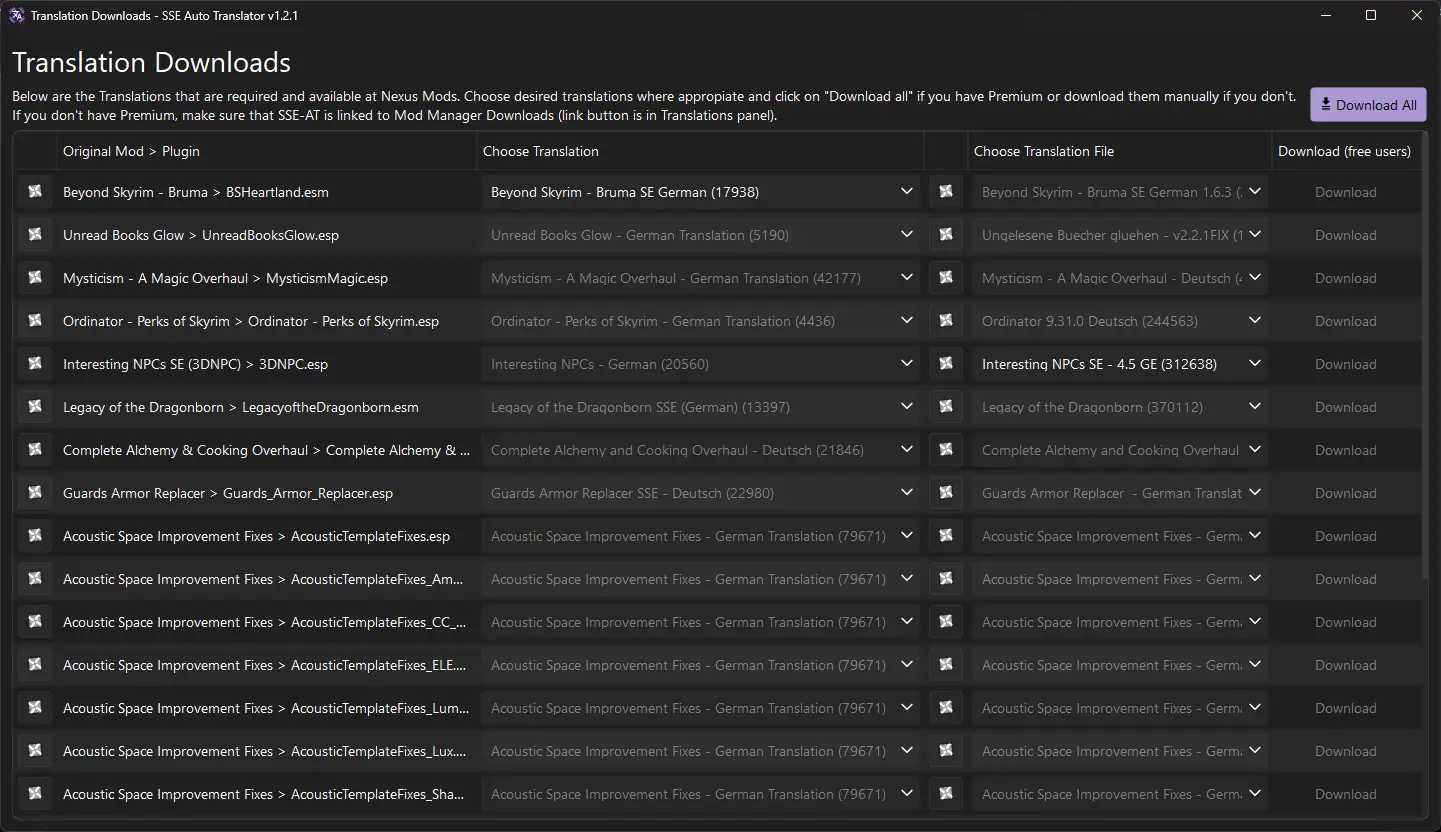This screenshot has height=832, width=1441.
Task: Expand translation dropdown in AcousticTemplateFixes_CC row
Action: pyautogui.click(x=701, y=622)
